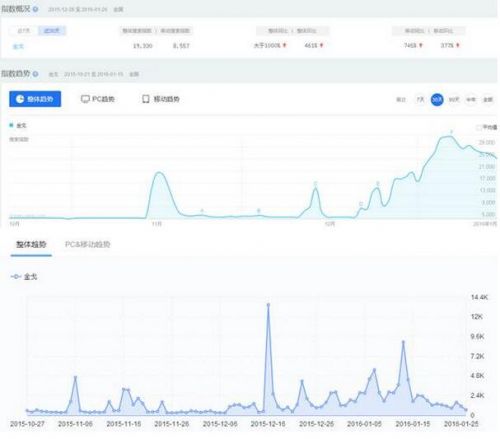Click the 金戈 keyword link in overview
Screen dimensions: 500x439
[18, 46]
